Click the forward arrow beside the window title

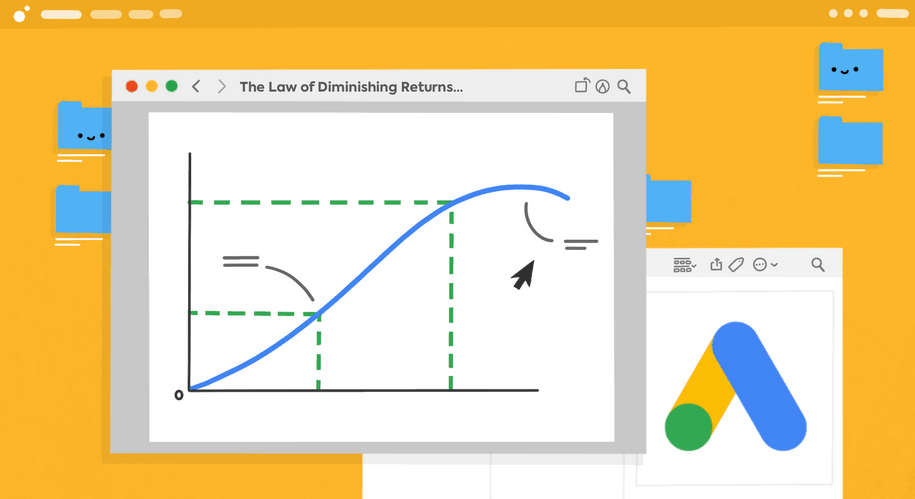(221, 87)
